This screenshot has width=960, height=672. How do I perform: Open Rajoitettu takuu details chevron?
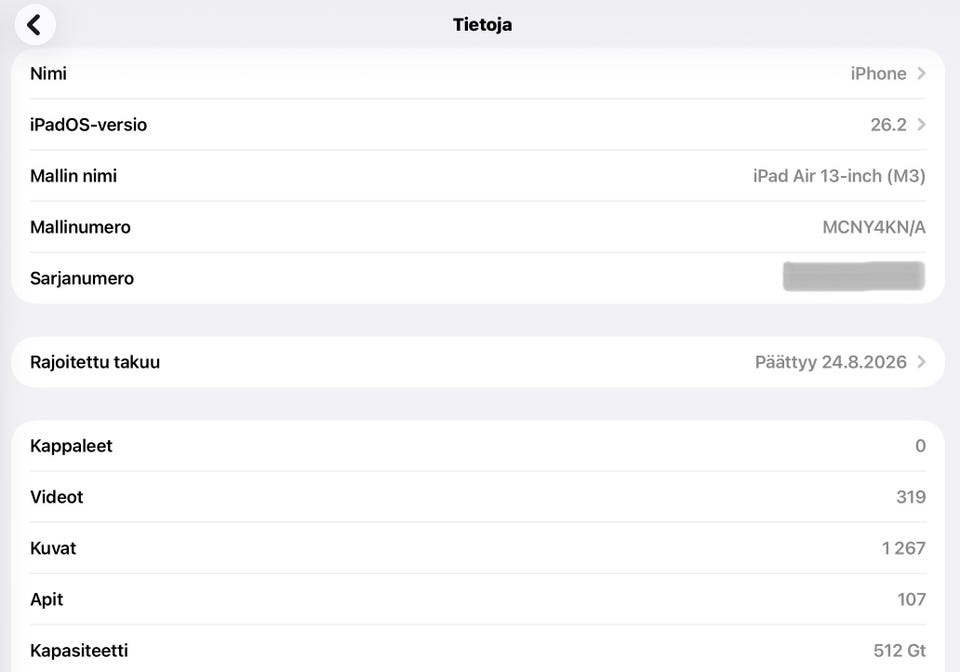click(921, 362)
